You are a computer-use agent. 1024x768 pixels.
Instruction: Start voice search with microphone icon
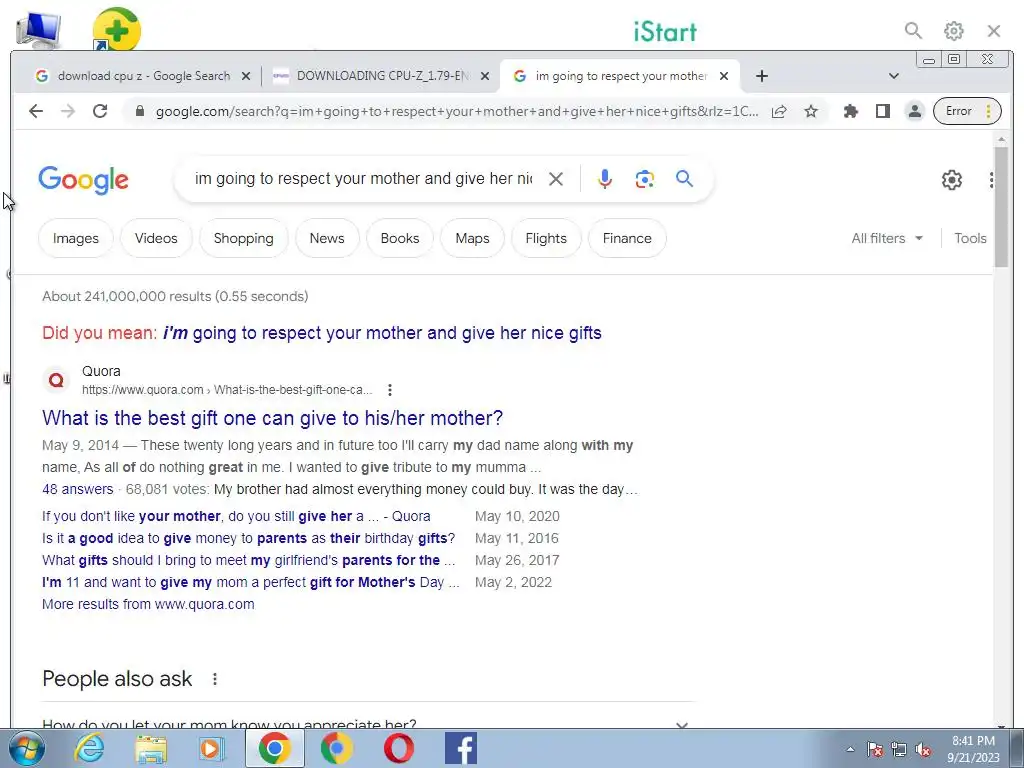point(605,179)
